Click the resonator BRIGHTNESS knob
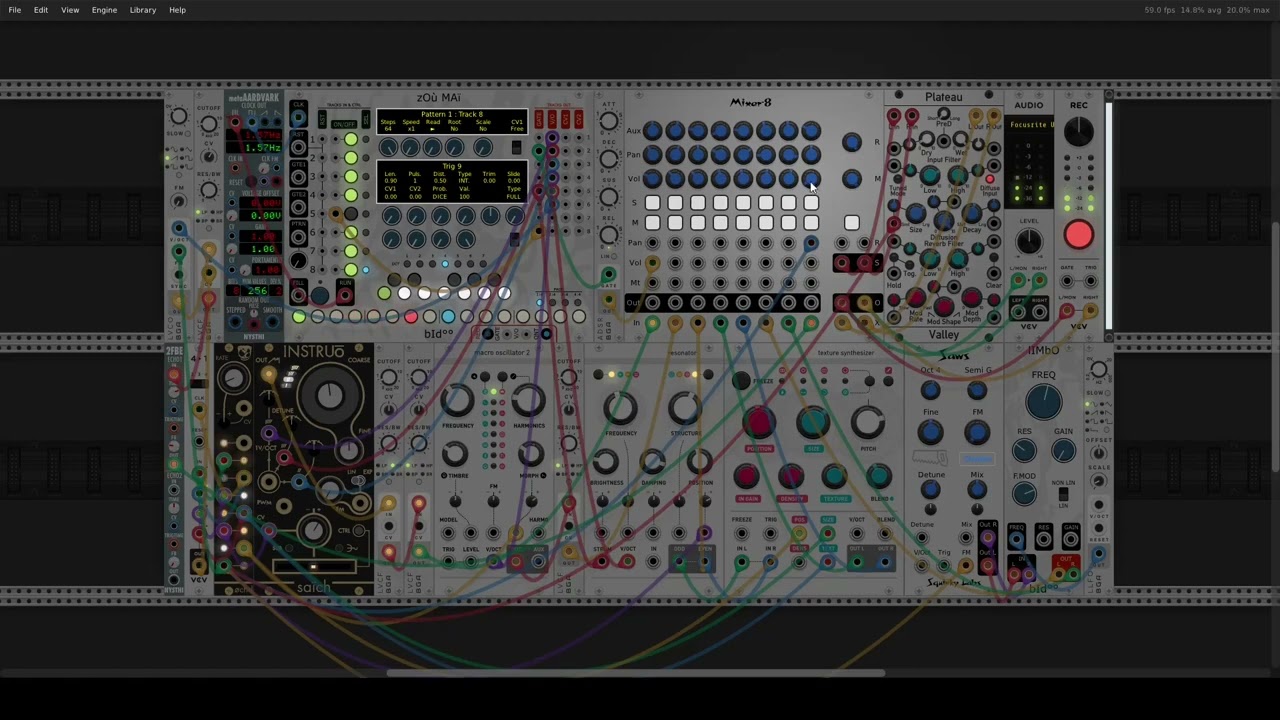The width and height of the screenshot is (1280, 720). [605, 462]
